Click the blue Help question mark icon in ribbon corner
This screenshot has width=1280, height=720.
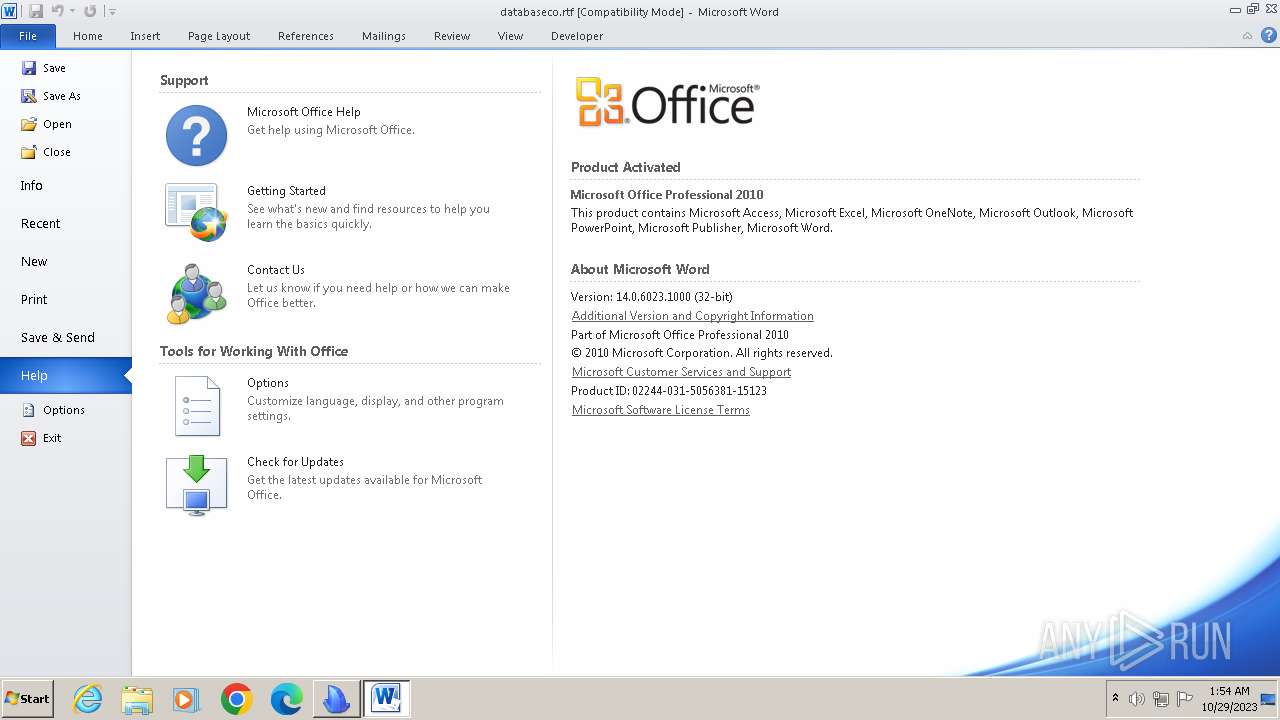click(1268, 35)
